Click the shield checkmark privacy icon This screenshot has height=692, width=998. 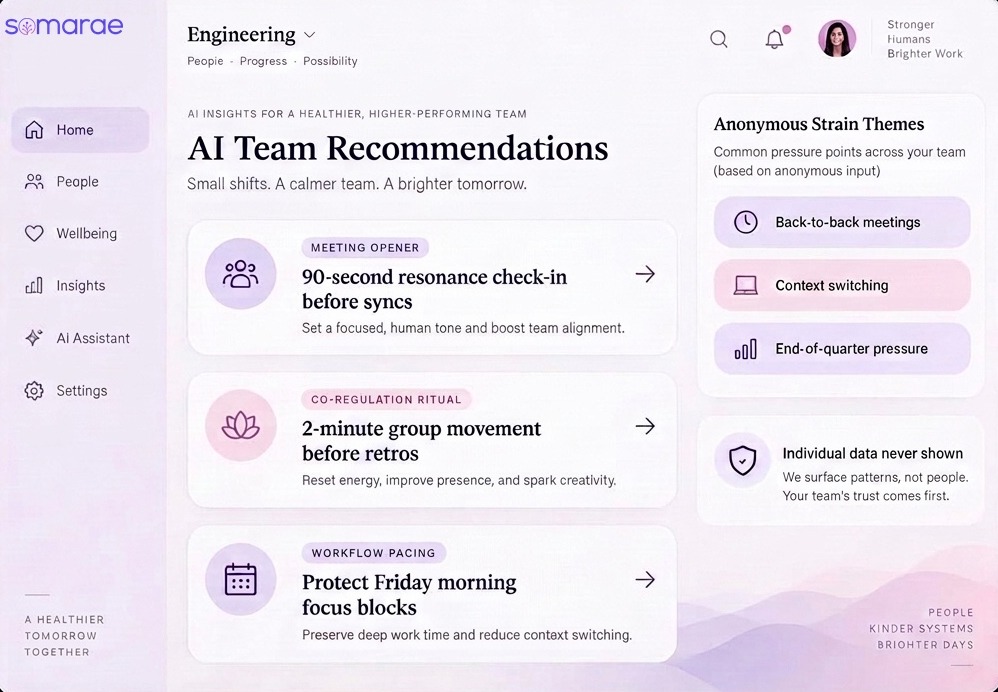pos(742,460)
